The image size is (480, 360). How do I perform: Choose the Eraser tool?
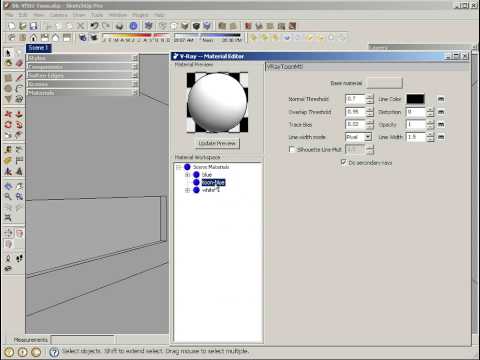coord(19,63)
